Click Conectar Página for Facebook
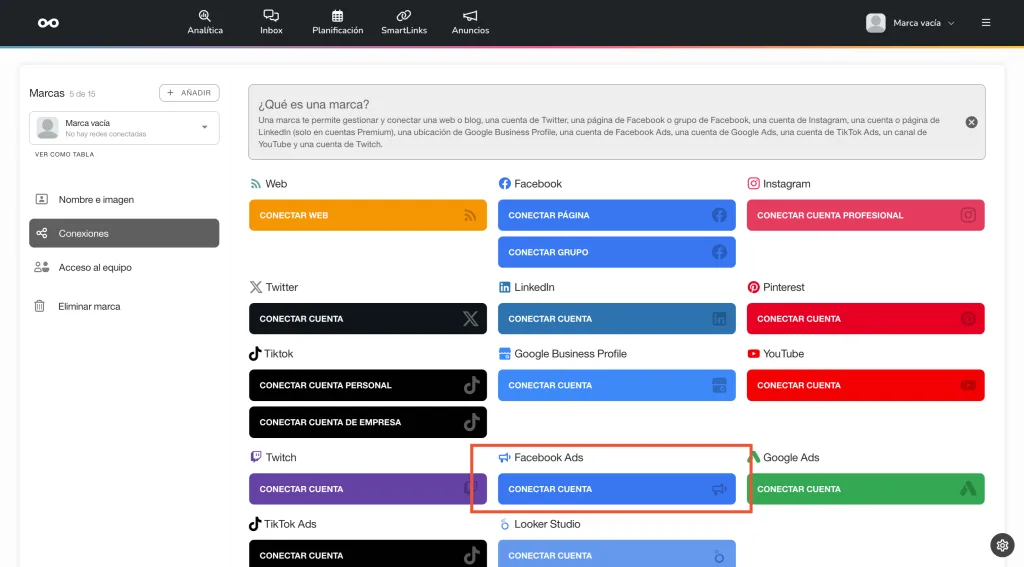 click(x=616, y=215)
